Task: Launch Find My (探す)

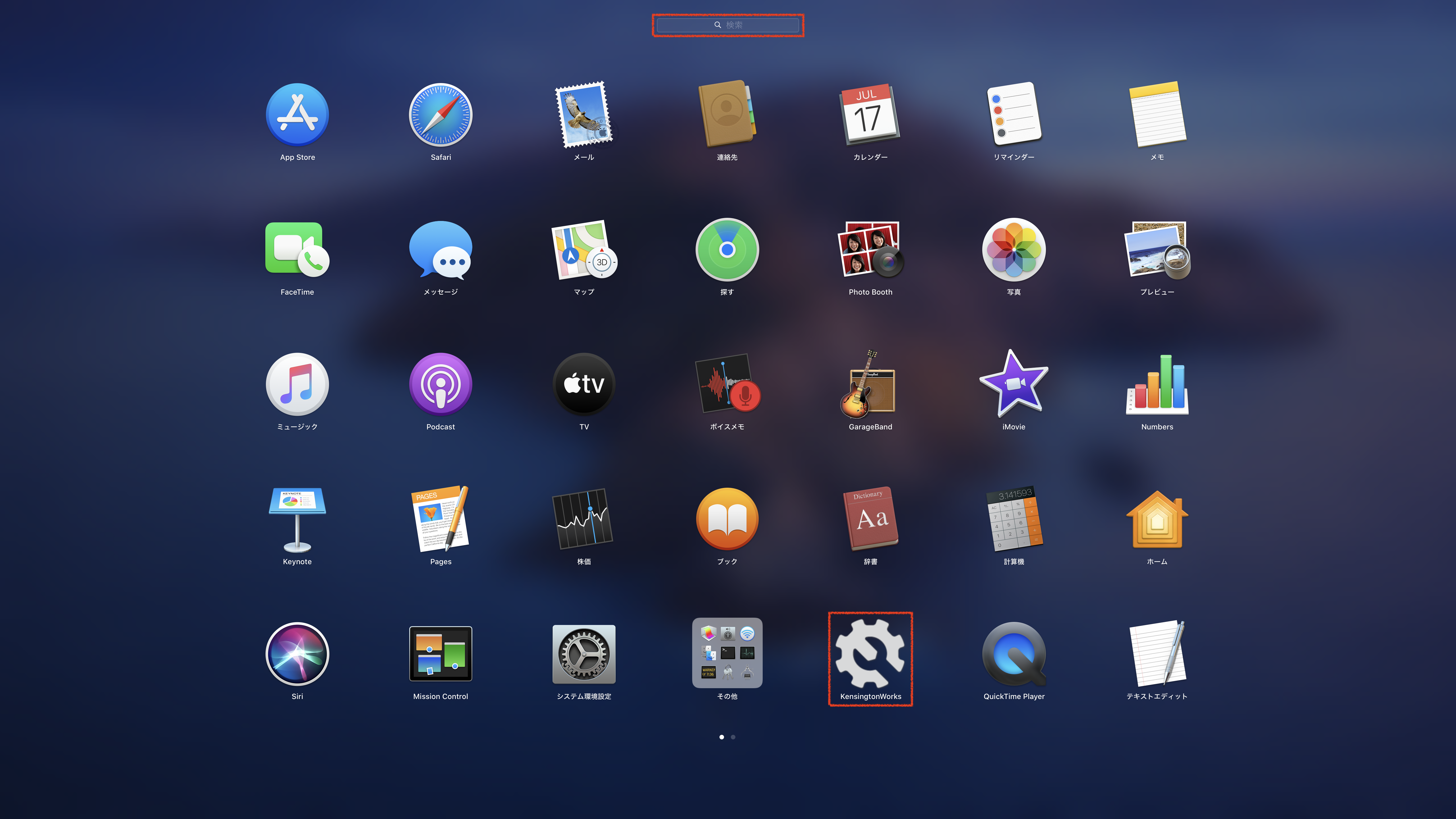Action: pos(727,249)
